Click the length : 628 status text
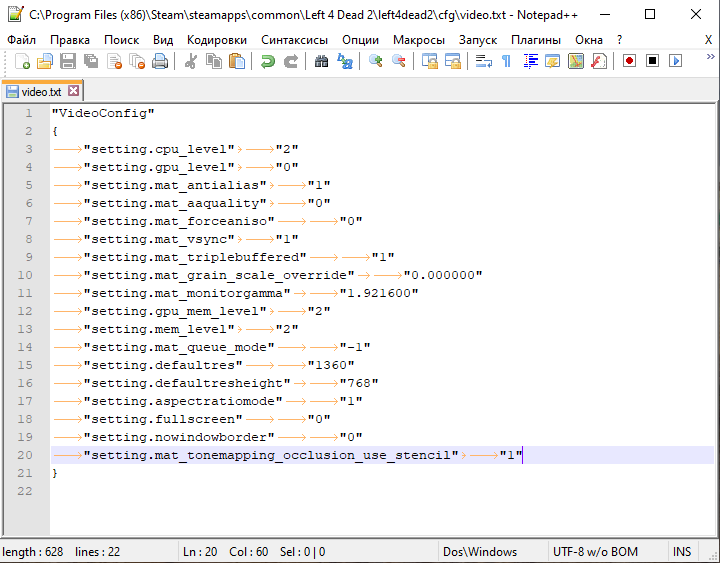720x563 pixels. click(32, 552)
